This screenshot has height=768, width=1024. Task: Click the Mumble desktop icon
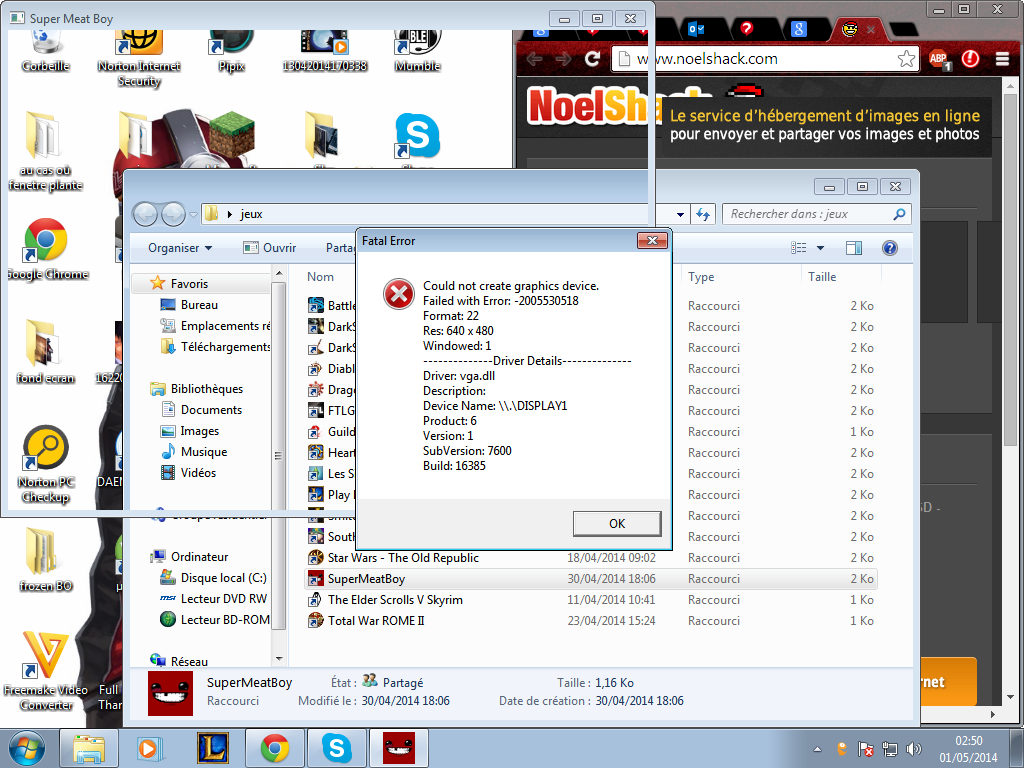[418, 51]
